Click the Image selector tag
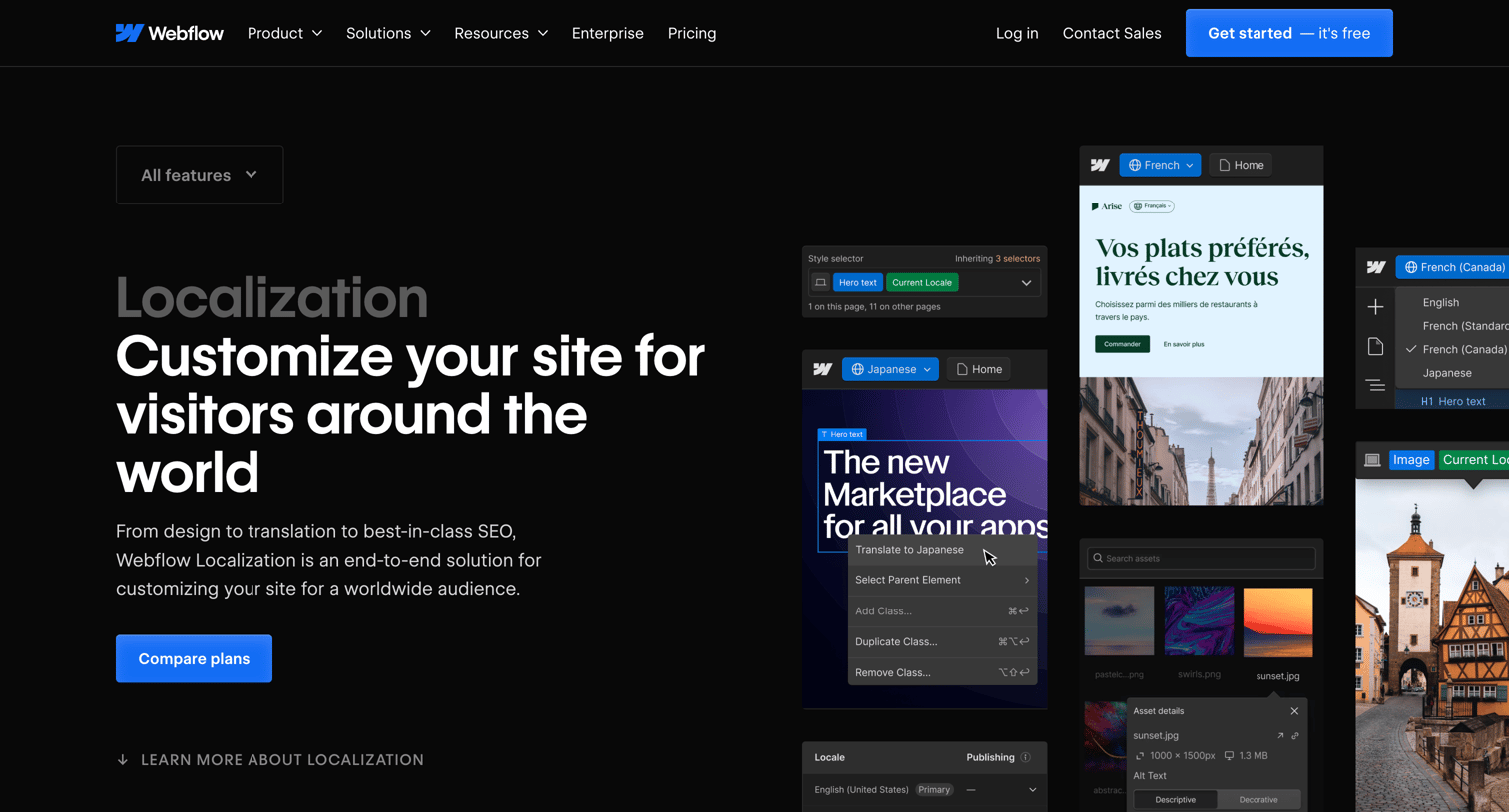 1411,460
